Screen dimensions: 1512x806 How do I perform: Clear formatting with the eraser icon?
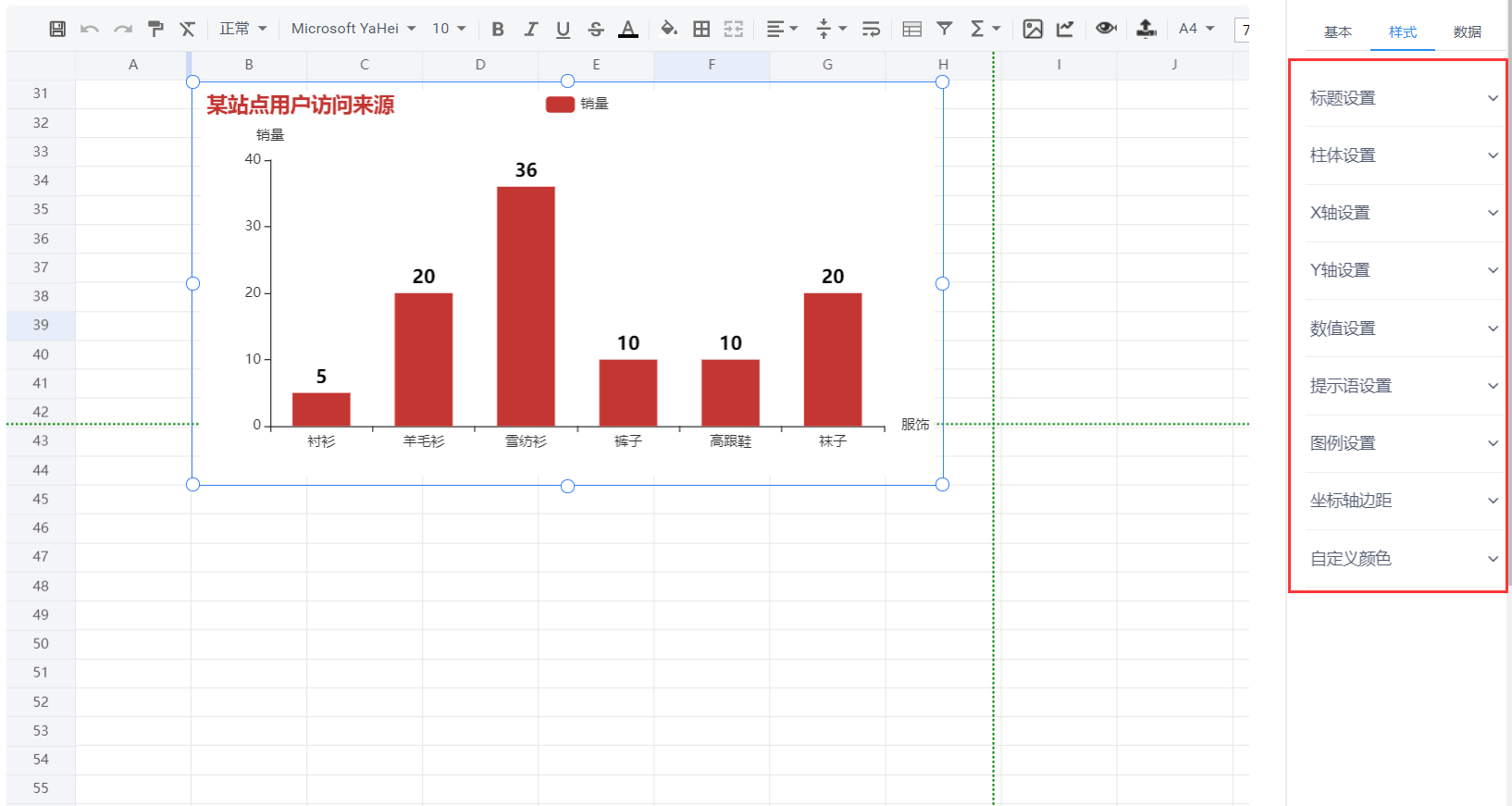click(x=188, y=29)
